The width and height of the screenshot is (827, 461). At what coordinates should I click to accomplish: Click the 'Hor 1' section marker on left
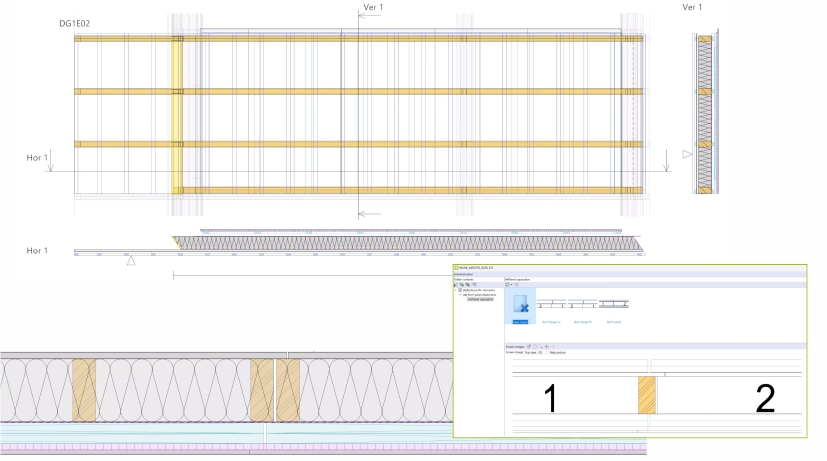click(x=37, y=157)
